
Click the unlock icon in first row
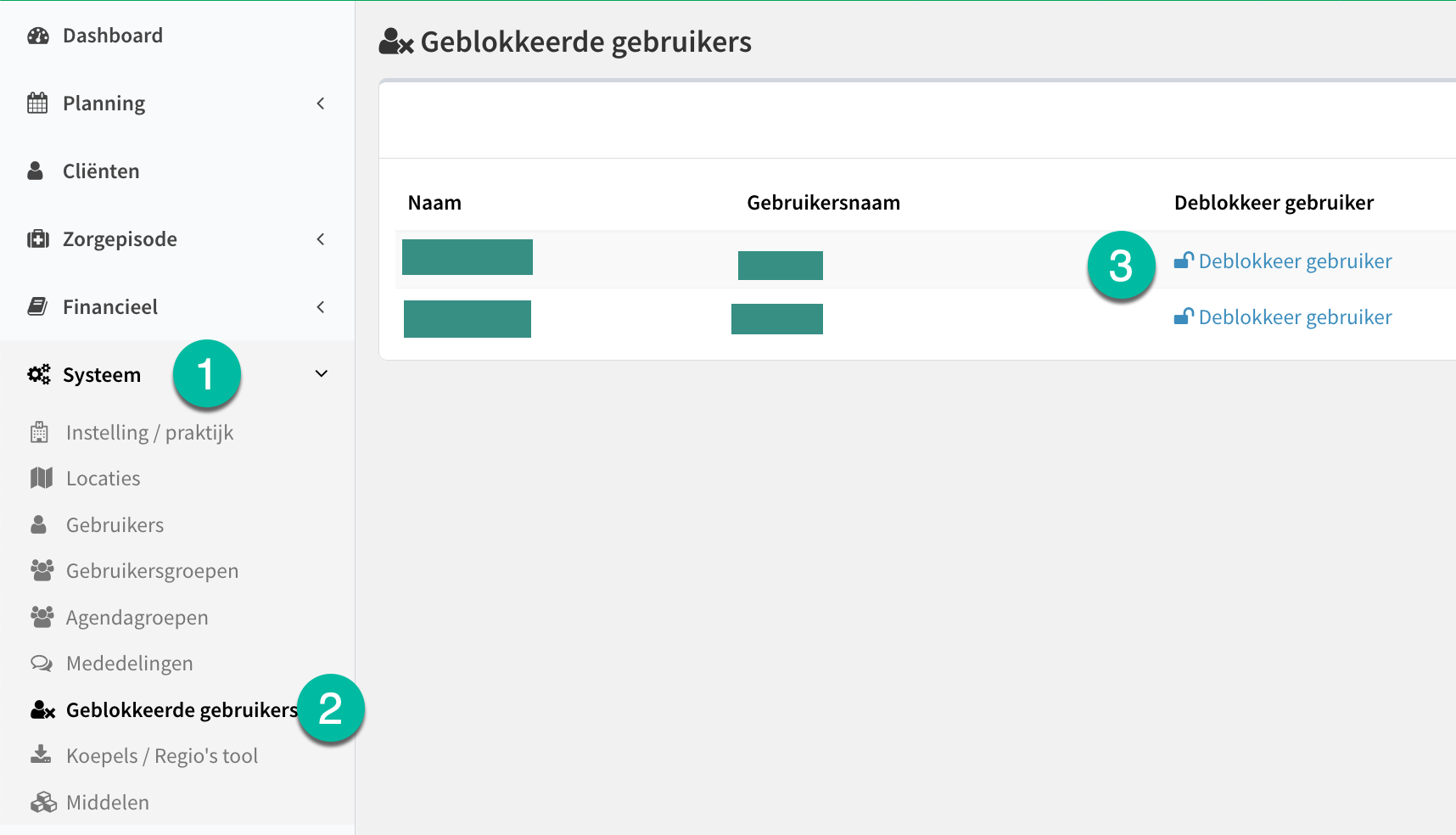click(x=1184, y=261)
